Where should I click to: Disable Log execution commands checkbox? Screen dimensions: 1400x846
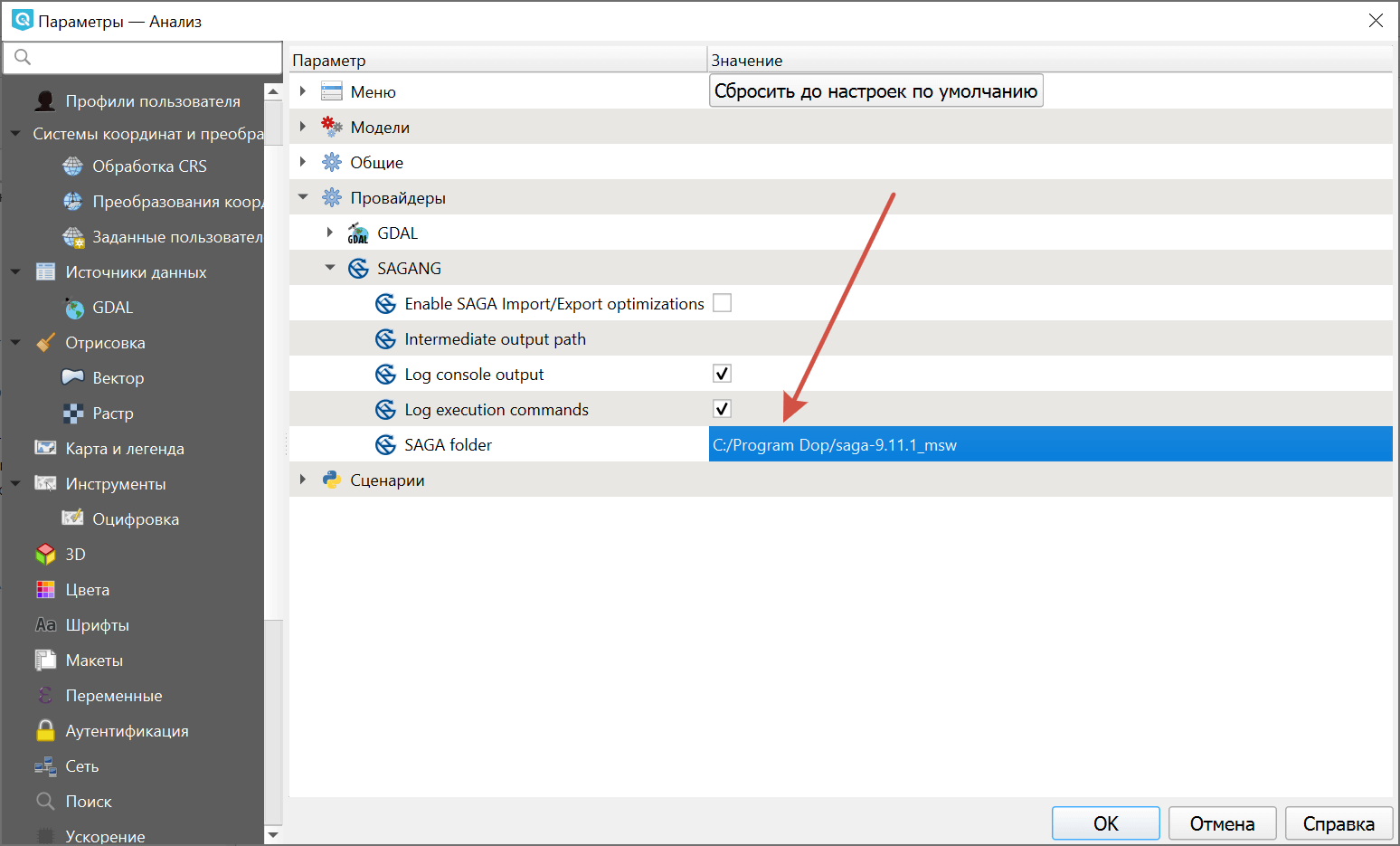point(722,409)
